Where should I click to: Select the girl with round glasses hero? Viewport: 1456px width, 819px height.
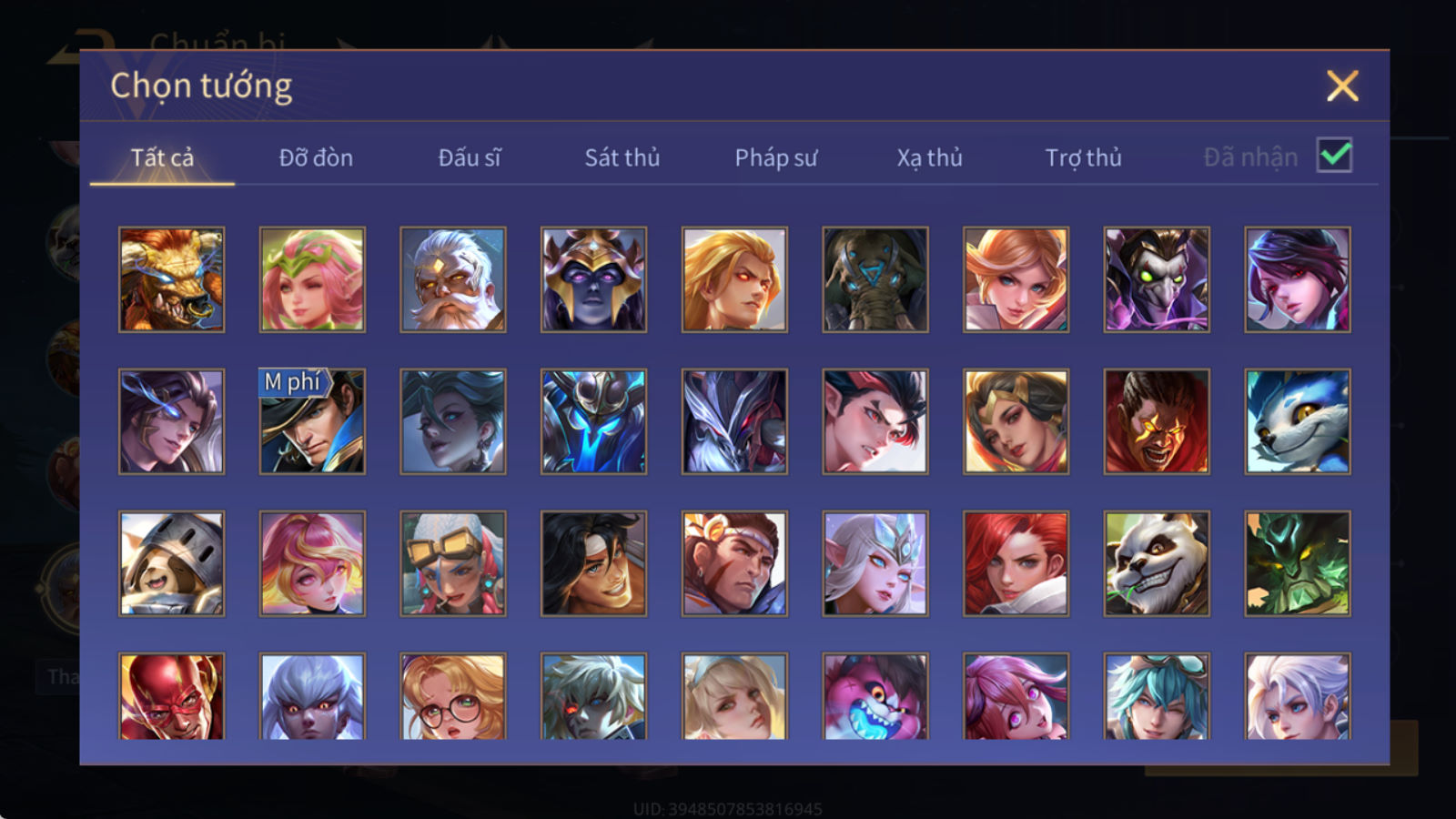coord(452,696)
